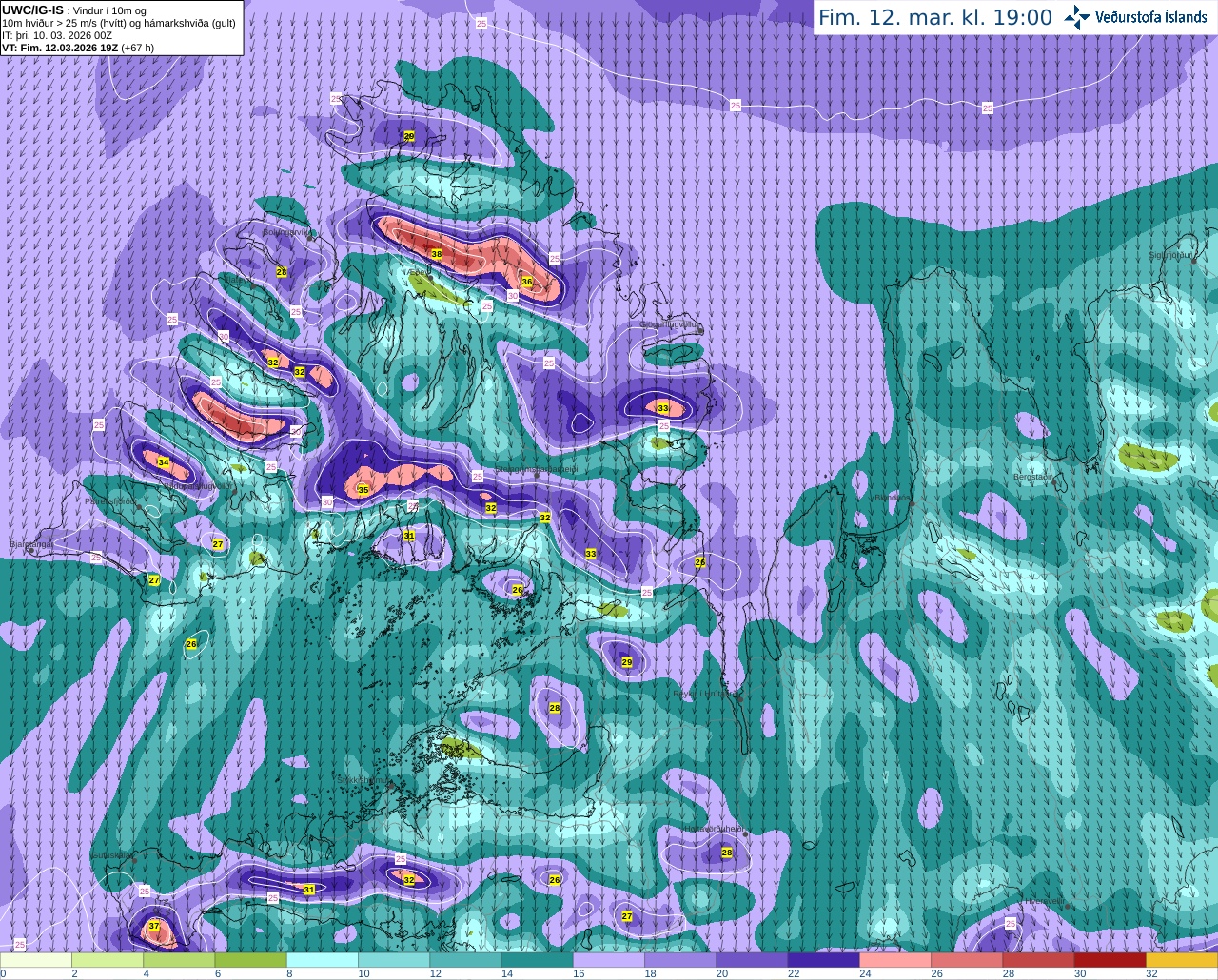
Task: Select the 14–16 m/s dark teal swatch
Action: tap(537, 960)
